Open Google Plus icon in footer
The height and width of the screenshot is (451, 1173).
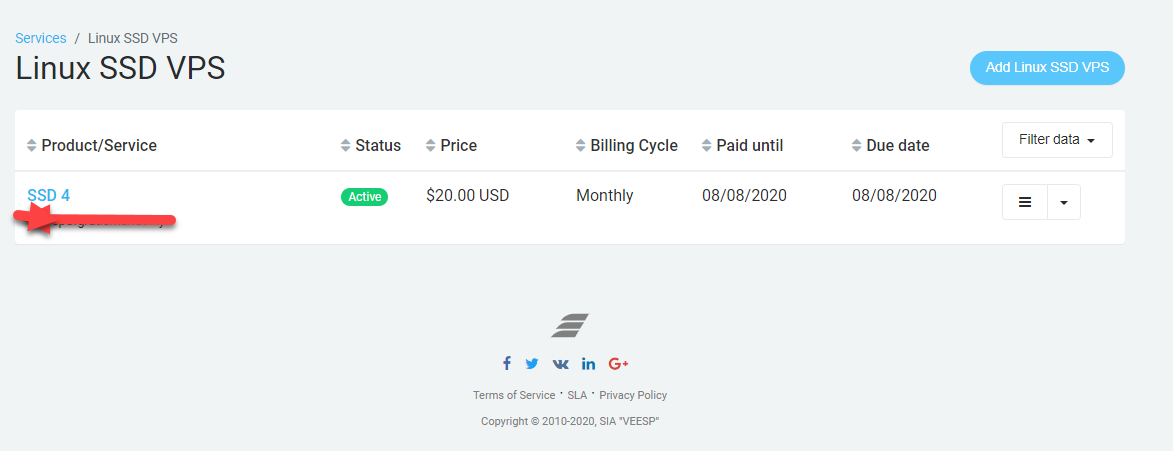coord(618,364)
